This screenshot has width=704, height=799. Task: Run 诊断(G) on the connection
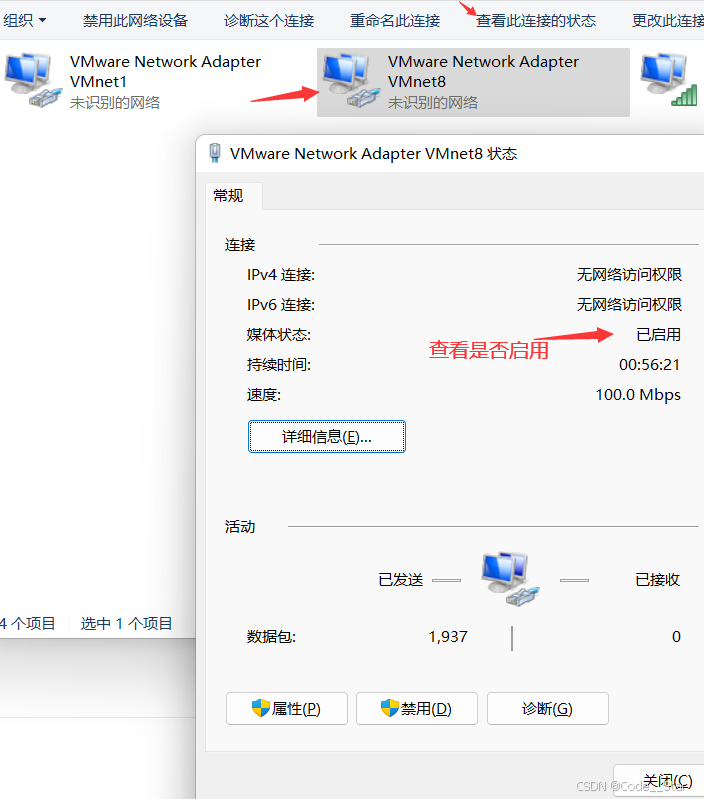(x=548, y=708)
